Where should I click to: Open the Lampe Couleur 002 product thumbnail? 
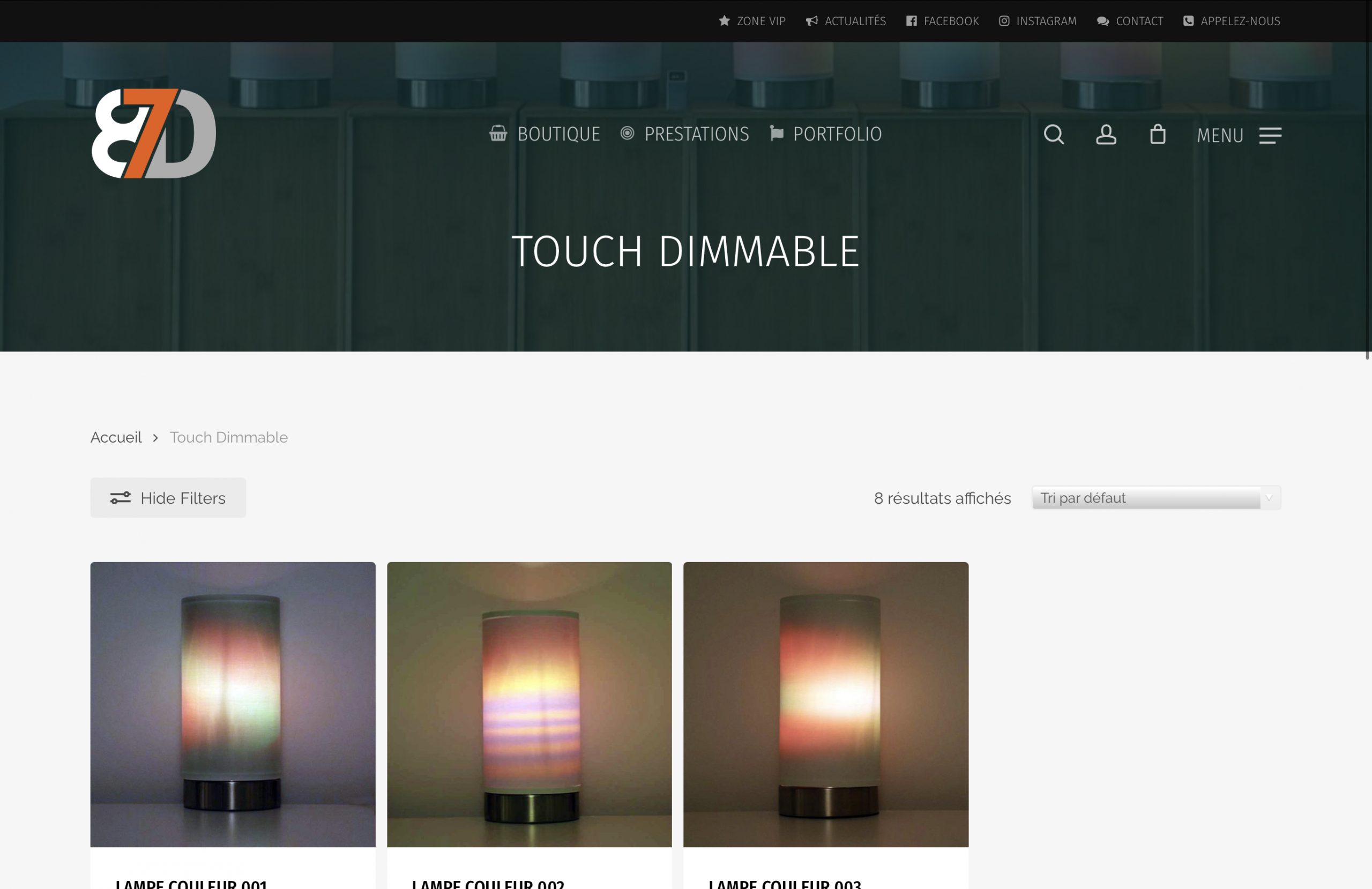[529, 704]
